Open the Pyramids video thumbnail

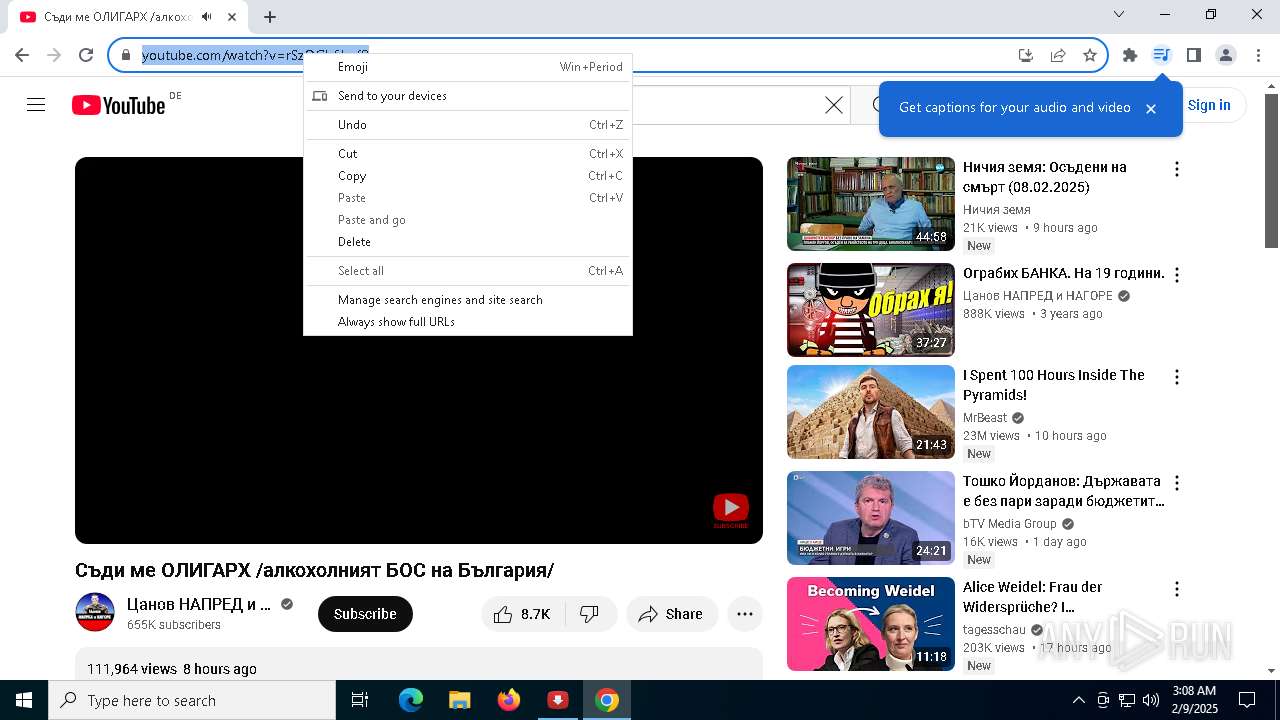871,412
